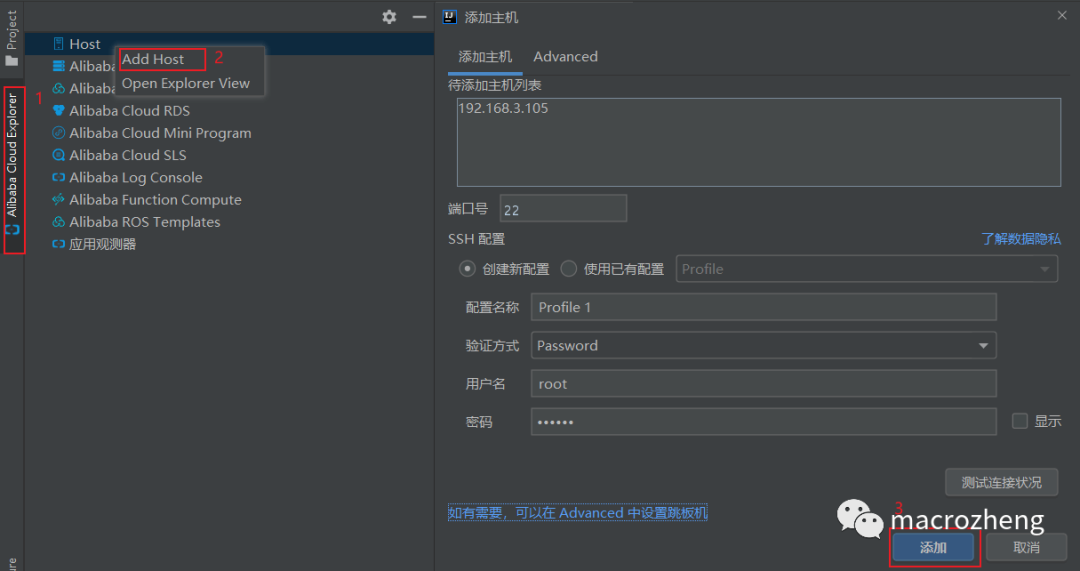
Task: Click the 测试连接状况 button
Action: (1001, 482)
